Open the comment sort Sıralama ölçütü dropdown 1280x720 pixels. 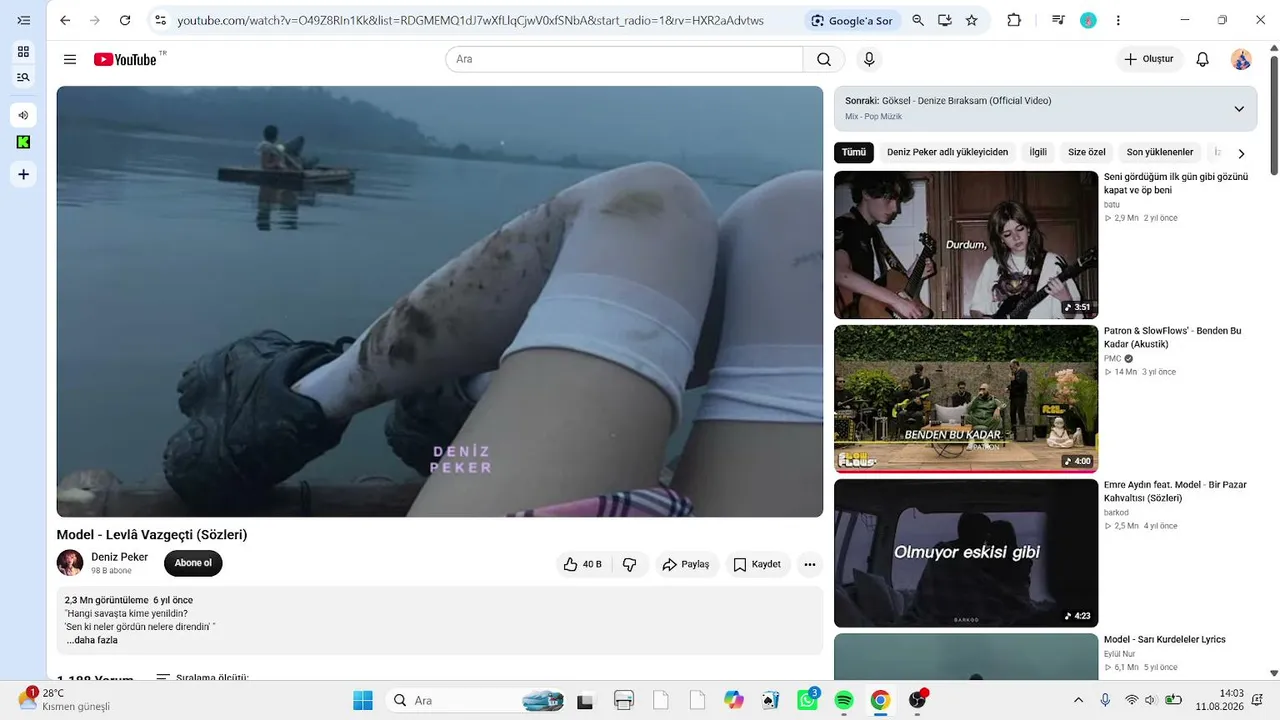pyautogui.click(x=202, y=677)
